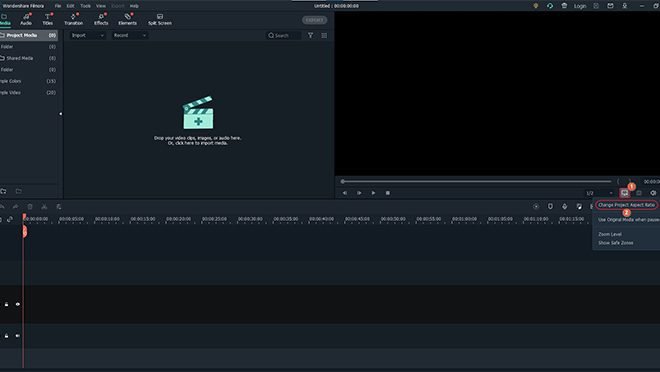Select the Sample Colors item
Image resolution: width=660 pixels, height=372 pixels.
(x=29, y=81)
